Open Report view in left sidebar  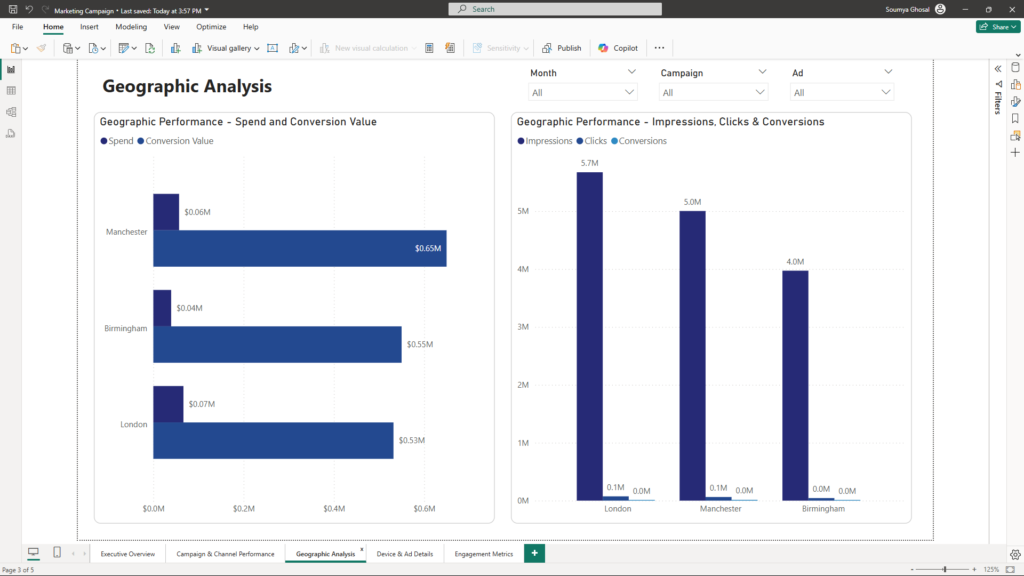pos(11,69)
